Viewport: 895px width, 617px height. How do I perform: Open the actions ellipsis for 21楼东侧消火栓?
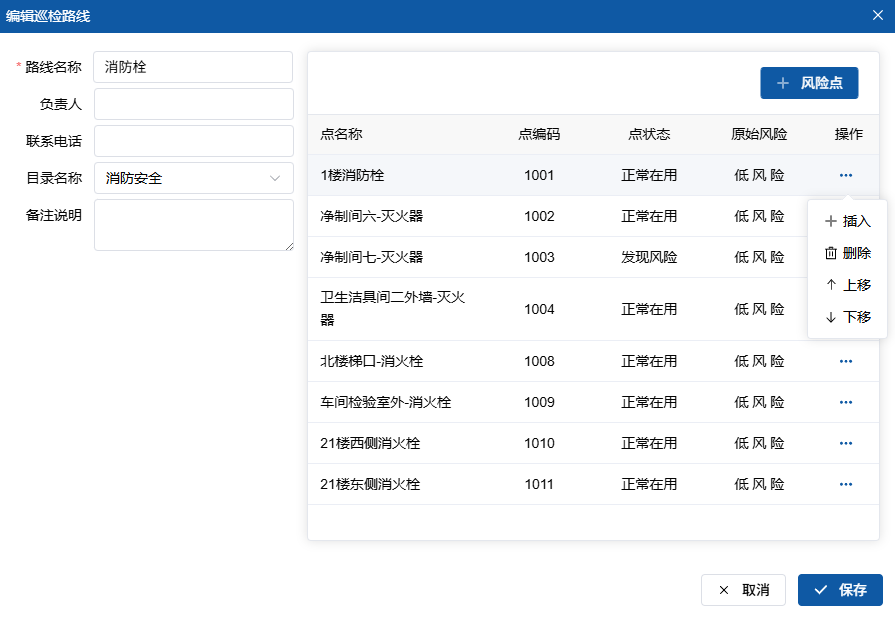[846, 484]
